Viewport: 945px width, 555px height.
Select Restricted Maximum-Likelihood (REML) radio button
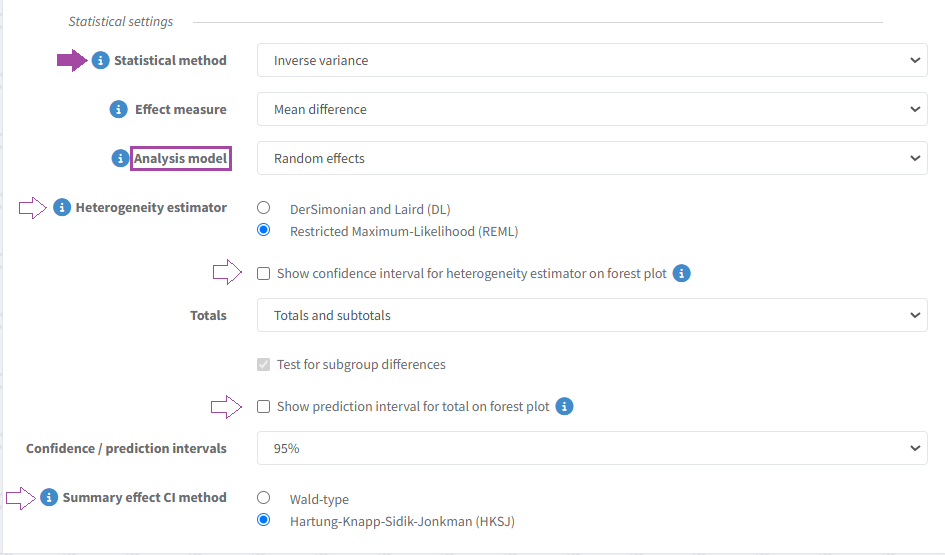pyautogui.click(x=264, y=230)
